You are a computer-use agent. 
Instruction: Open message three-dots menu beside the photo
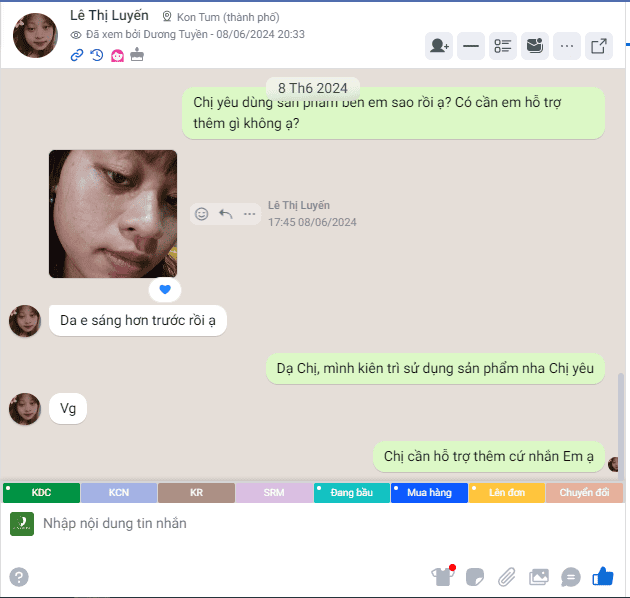pyautogui.click(x=250, y=214)
